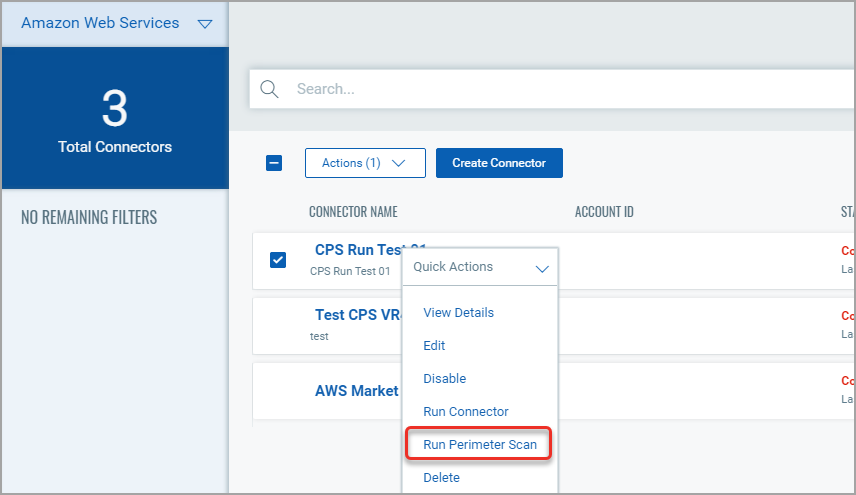
Task: Select Delete in the Quick Actions menu
Action: point(441,477)
